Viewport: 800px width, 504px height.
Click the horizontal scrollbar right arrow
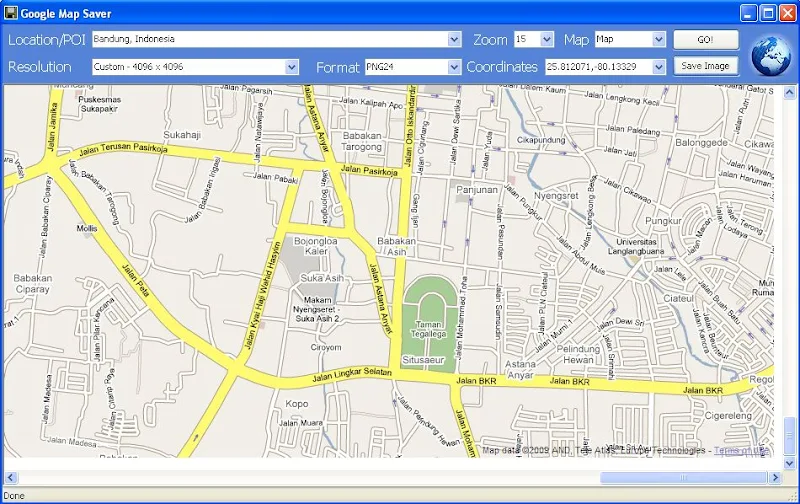coord(774,477)
